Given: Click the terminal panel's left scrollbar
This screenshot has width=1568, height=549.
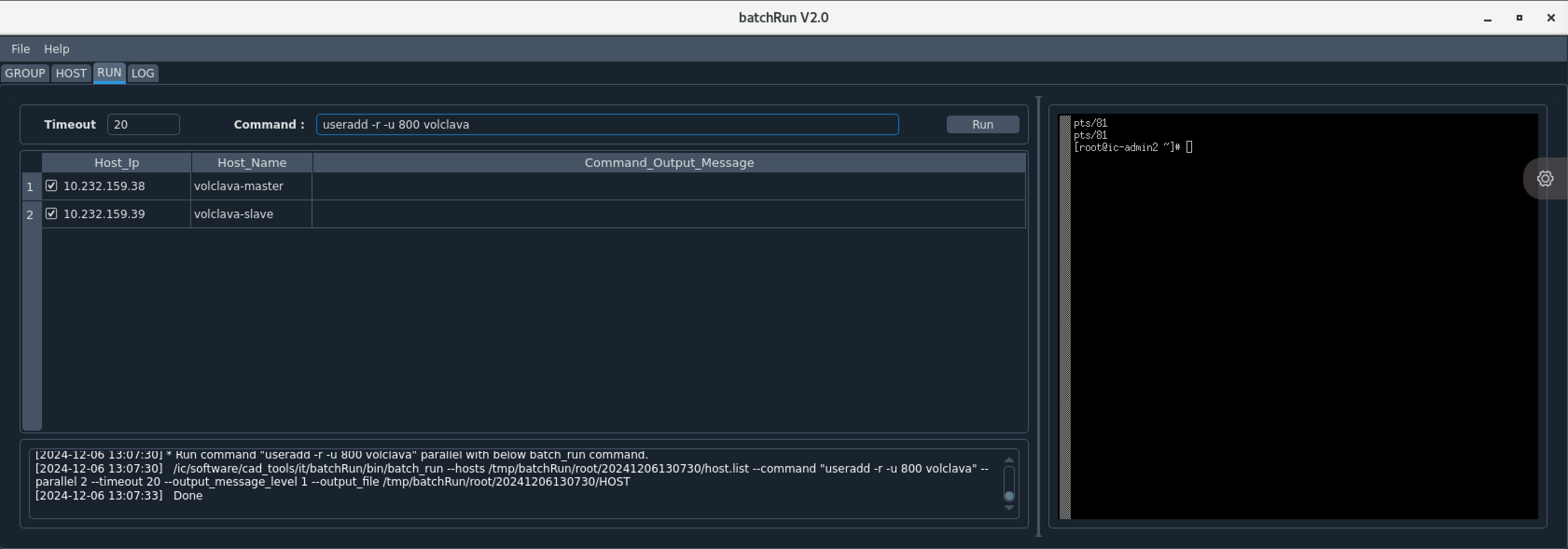Looking at the screenshot, I should click(1065, 316).
